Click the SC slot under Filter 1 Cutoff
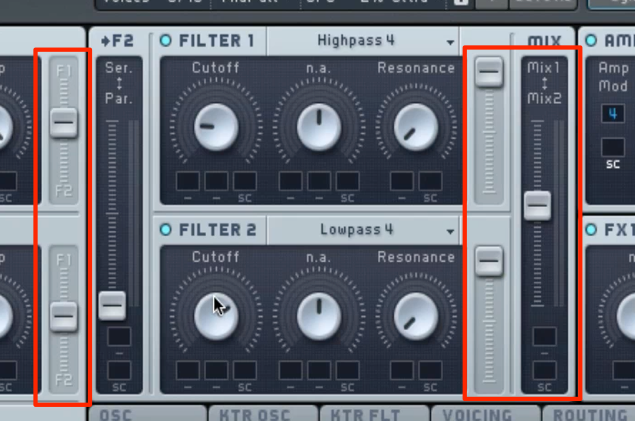 pos(245,181)
